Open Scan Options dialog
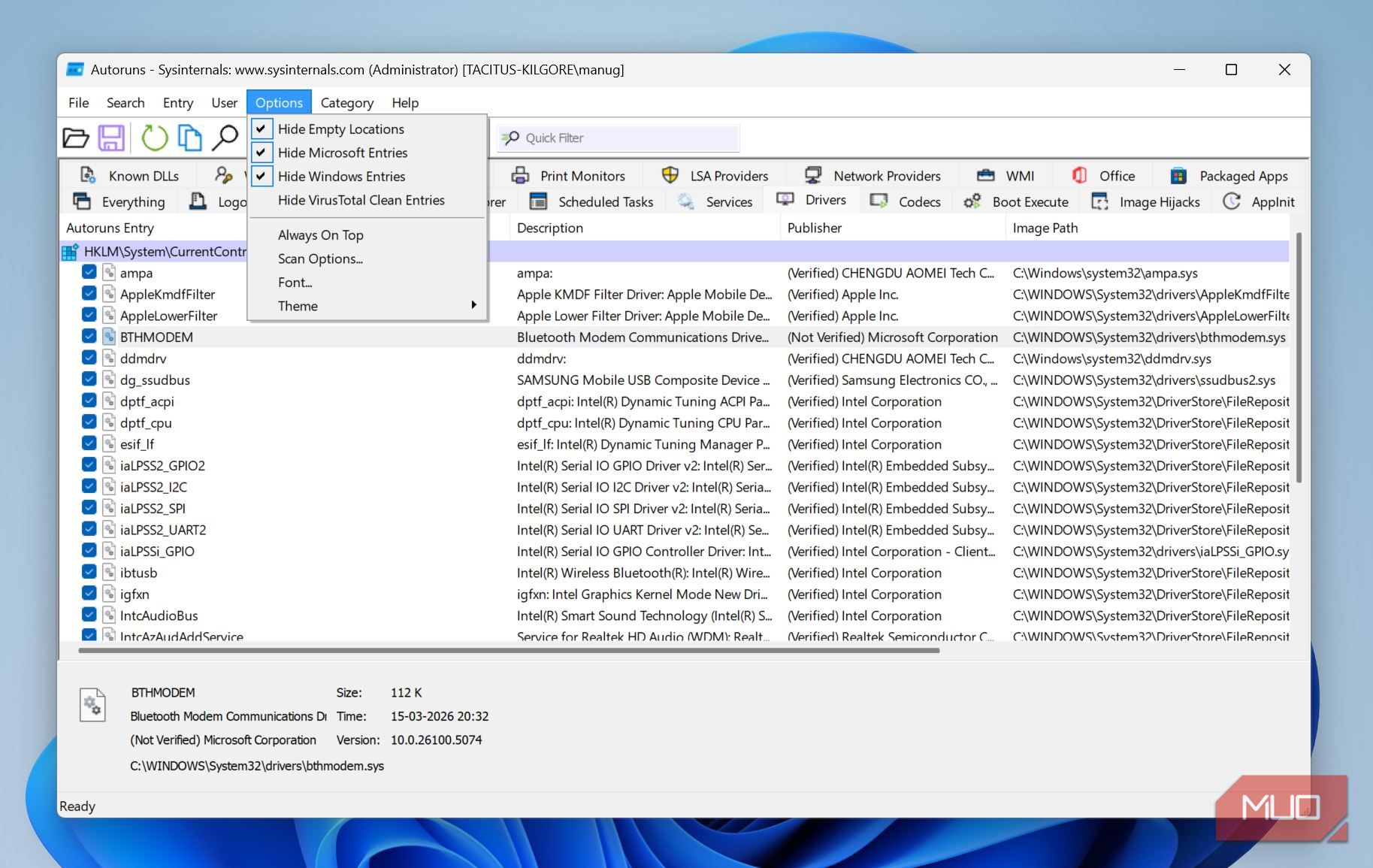 coord(367,259)
